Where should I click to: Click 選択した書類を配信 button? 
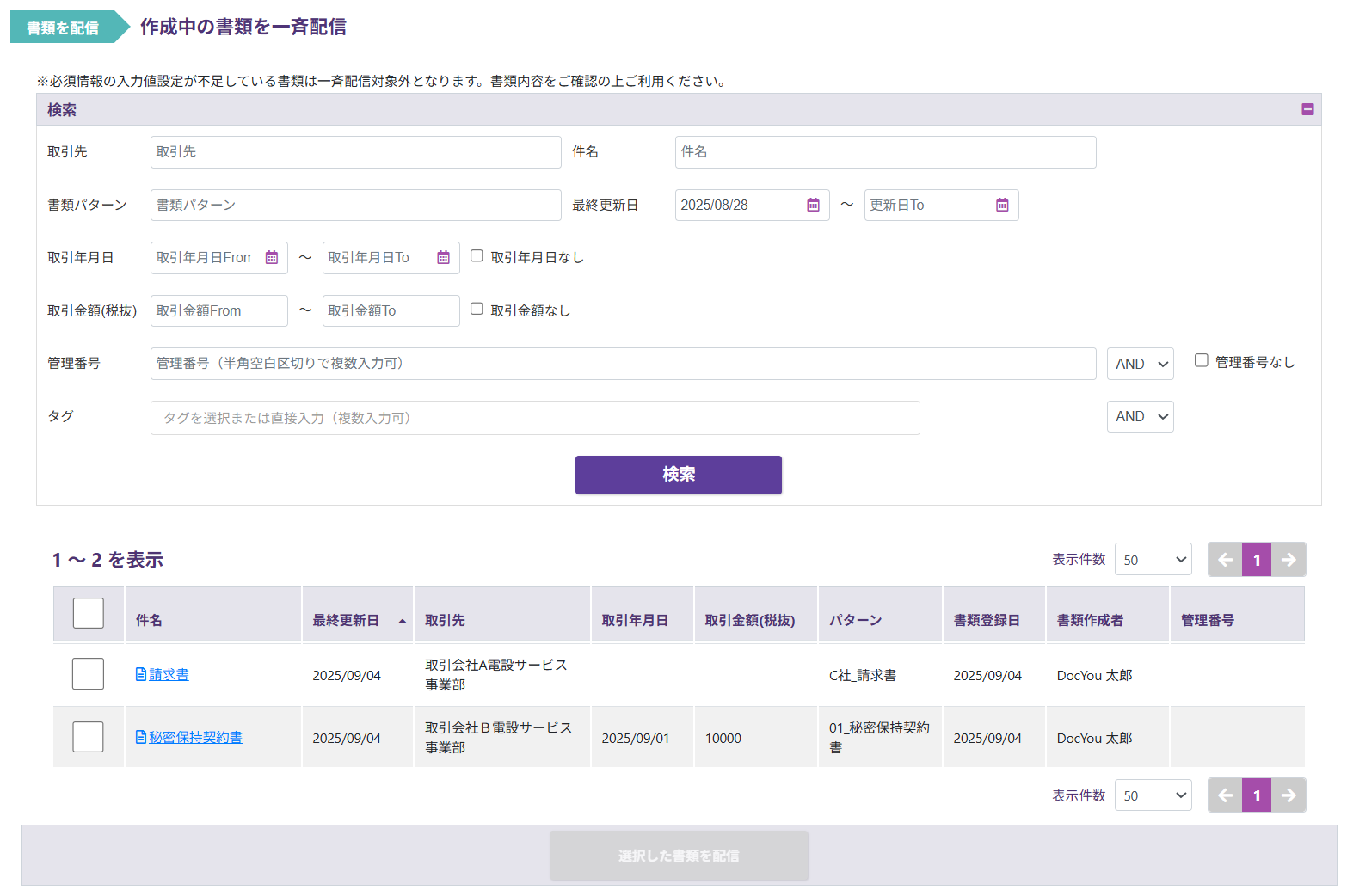[679, 856]
